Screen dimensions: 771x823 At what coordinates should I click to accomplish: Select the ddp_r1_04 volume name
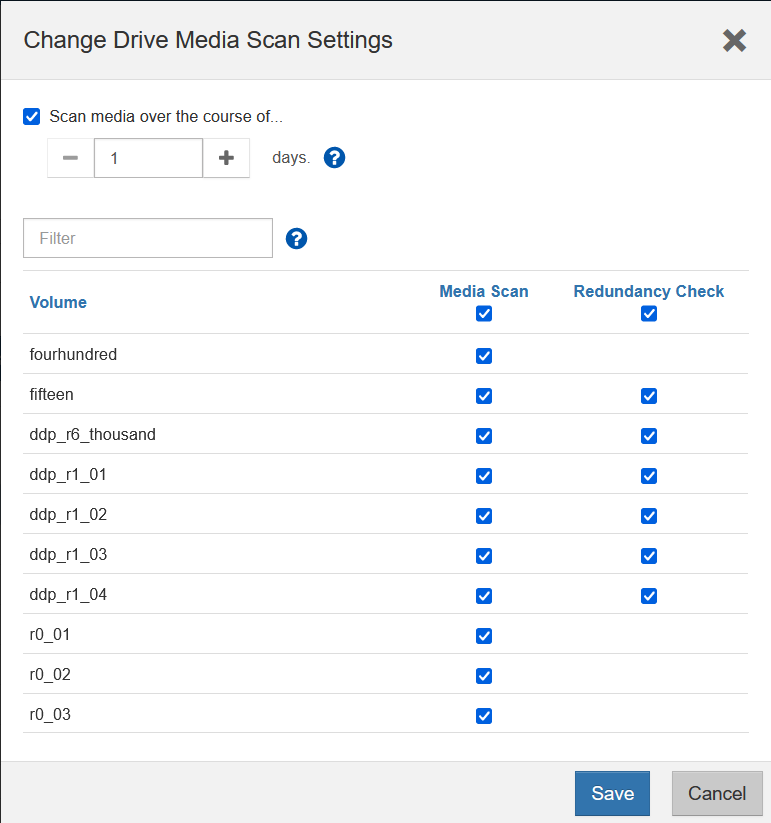click(68, 594)
